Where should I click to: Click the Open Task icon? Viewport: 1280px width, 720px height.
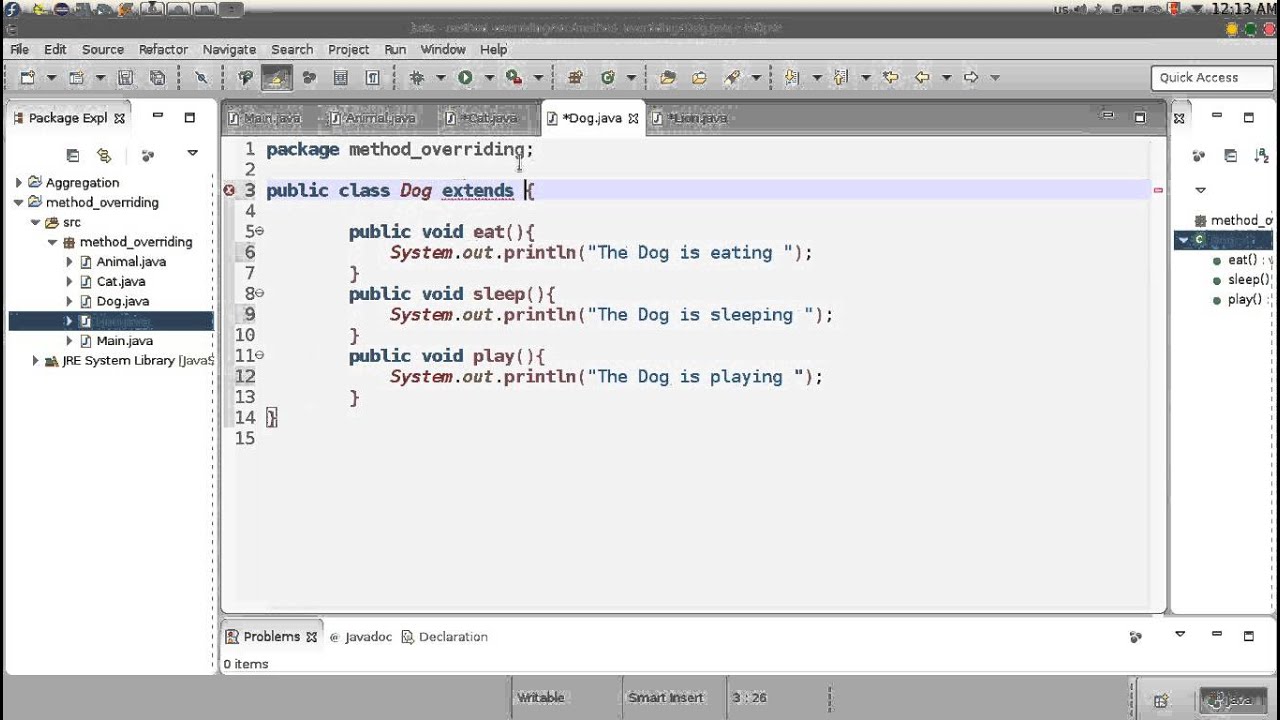click(x=699, y=77)
